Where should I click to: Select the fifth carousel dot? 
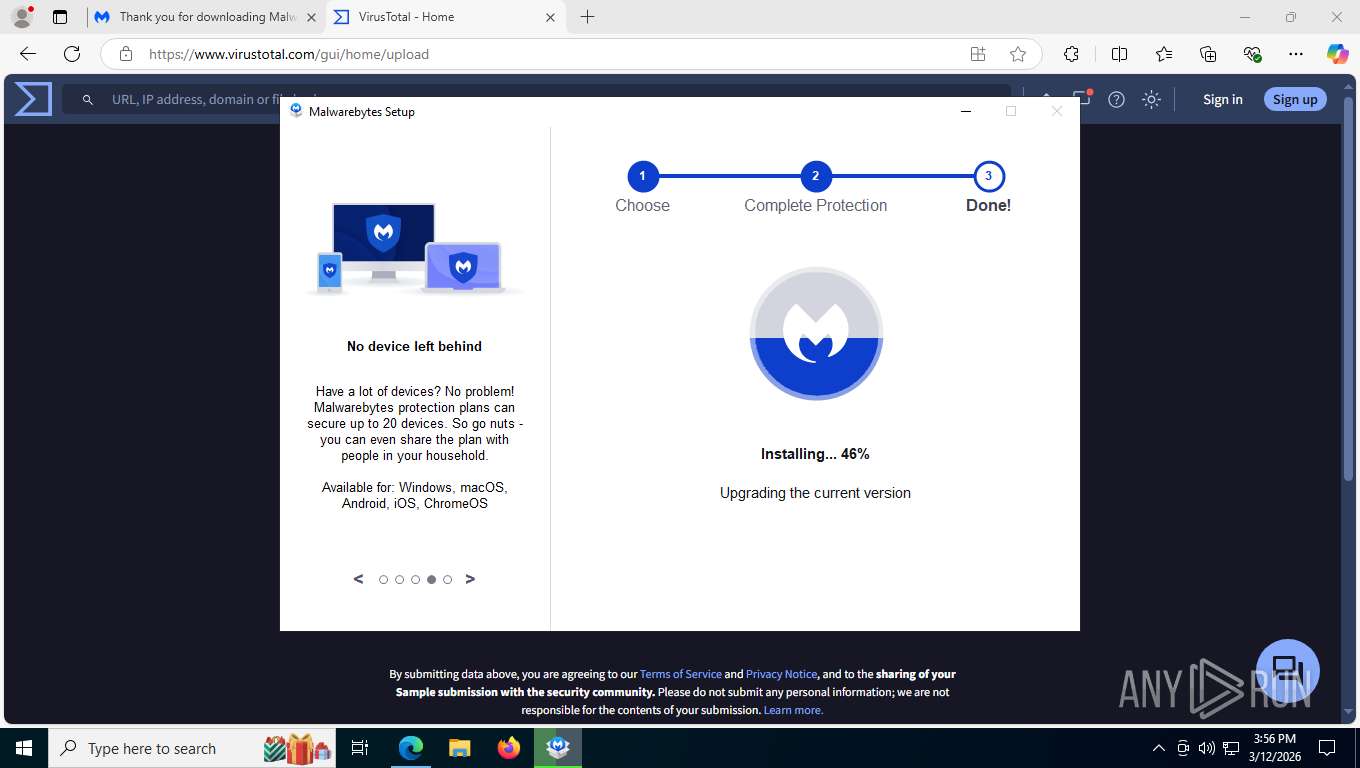pyautogui.click(x=447, y=580)
